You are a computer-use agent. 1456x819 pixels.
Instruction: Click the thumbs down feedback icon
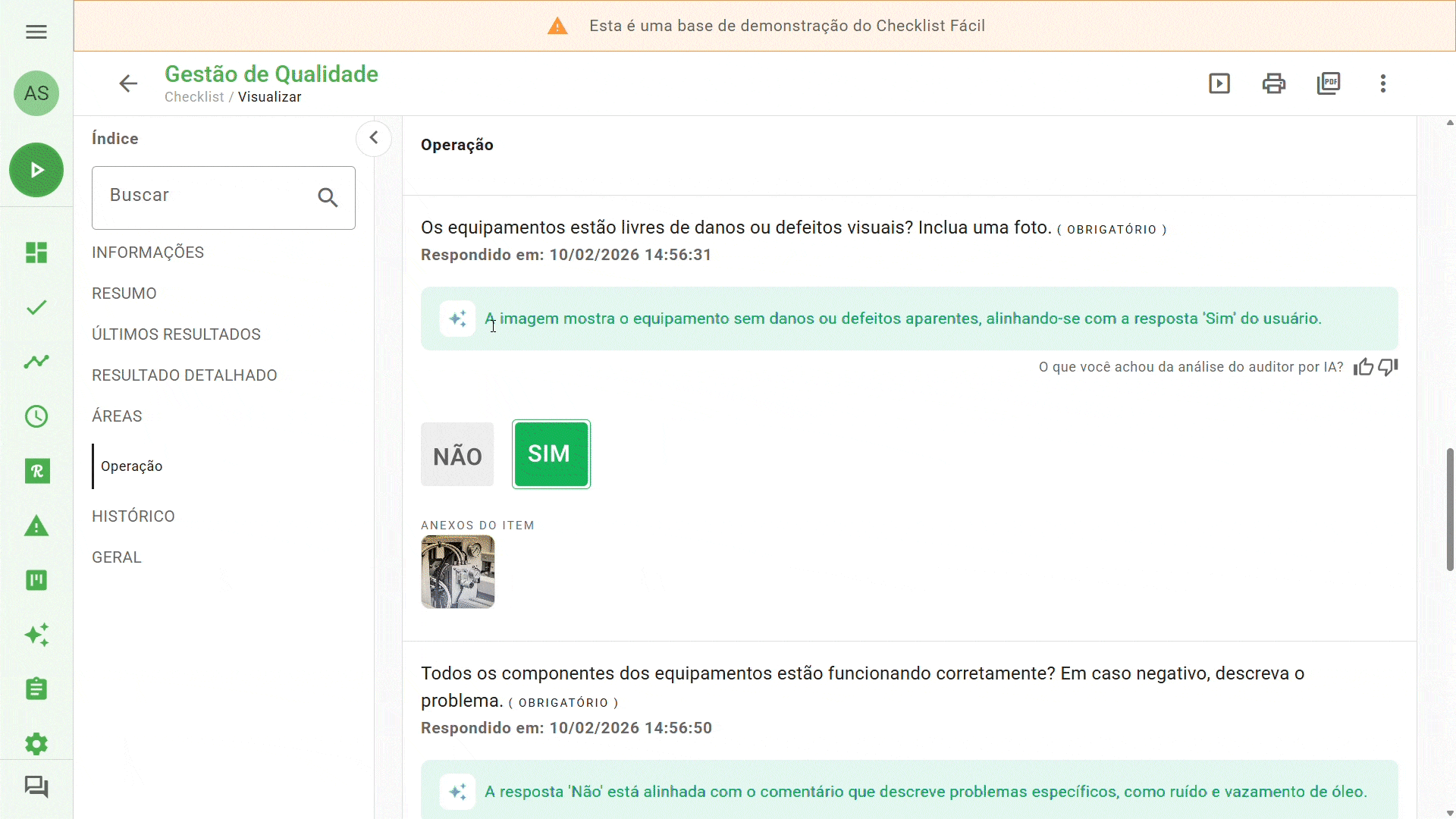click(x=1389, y=368)
